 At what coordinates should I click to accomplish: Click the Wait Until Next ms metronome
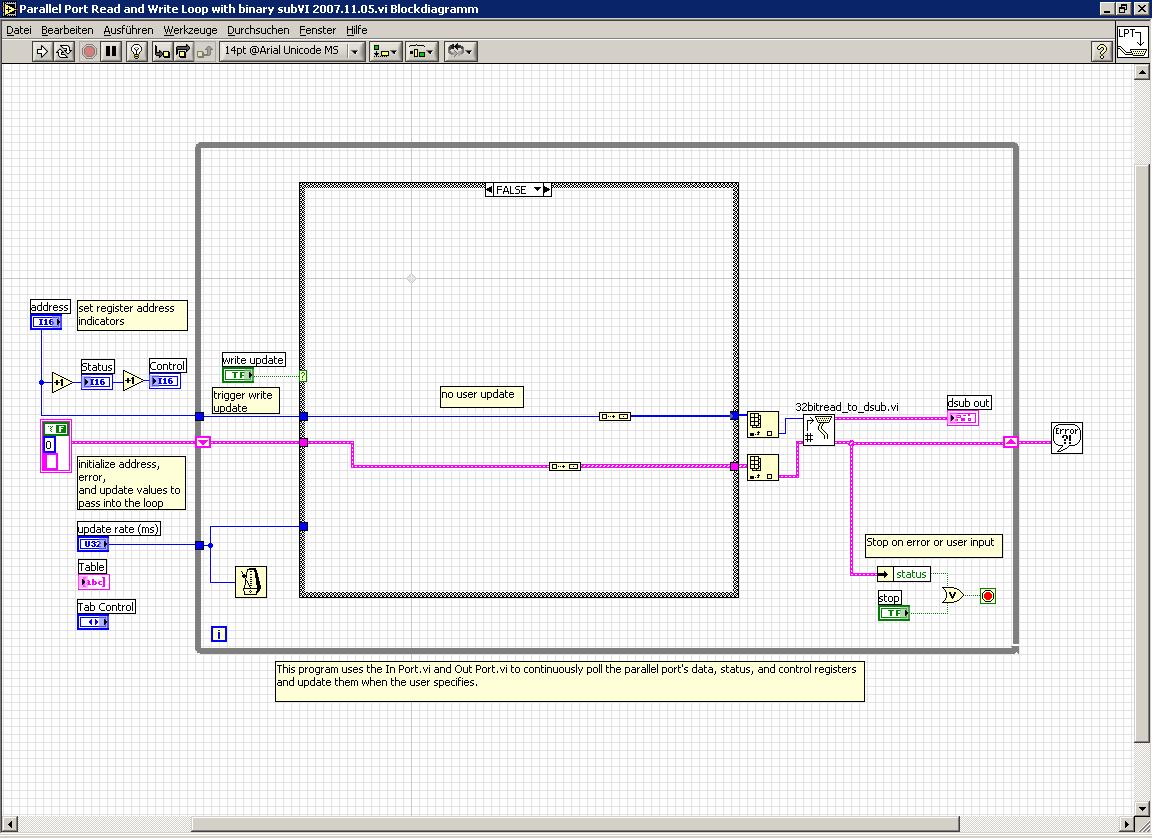[x=251, y=582]
